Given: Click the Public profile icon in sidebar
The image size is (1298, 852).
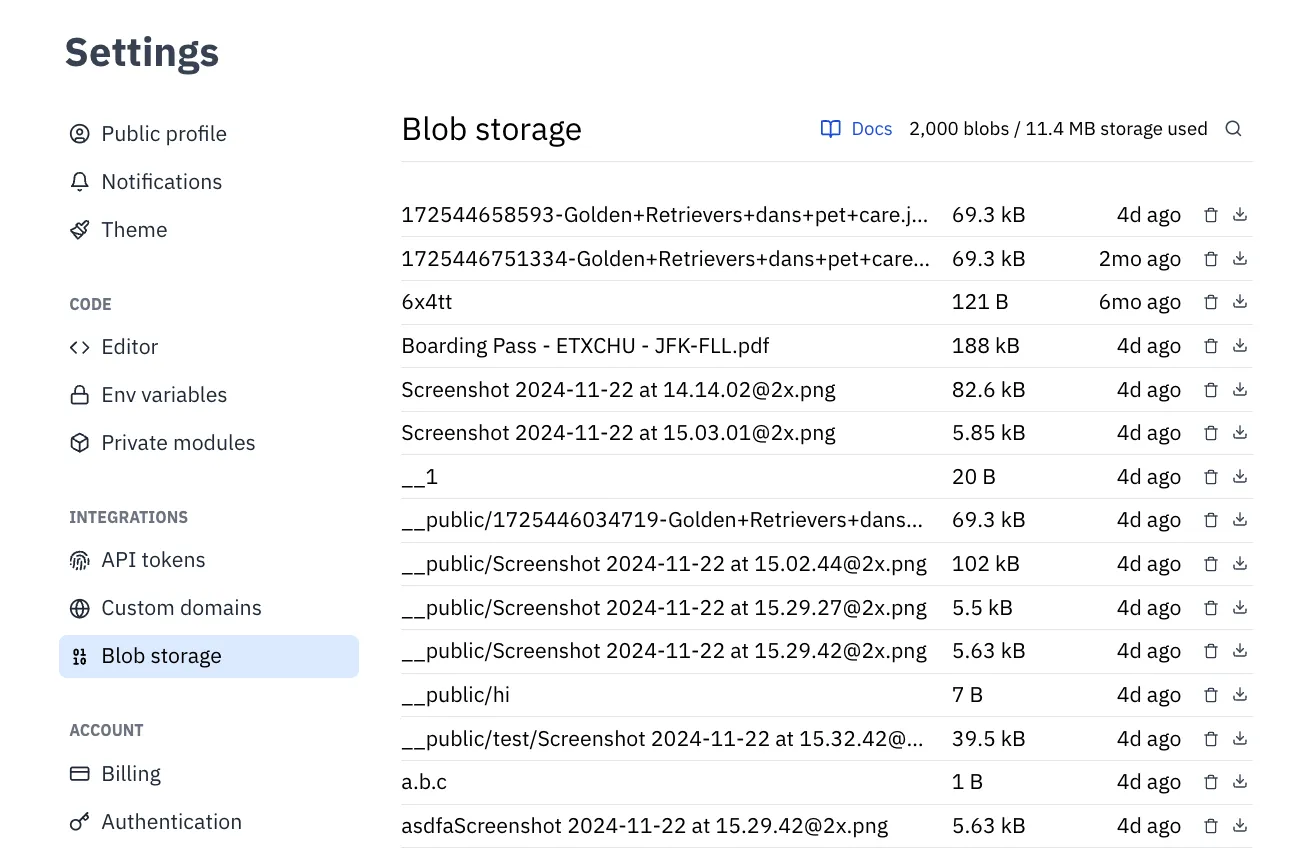Looking at the screenshot, I should (79, 133).
